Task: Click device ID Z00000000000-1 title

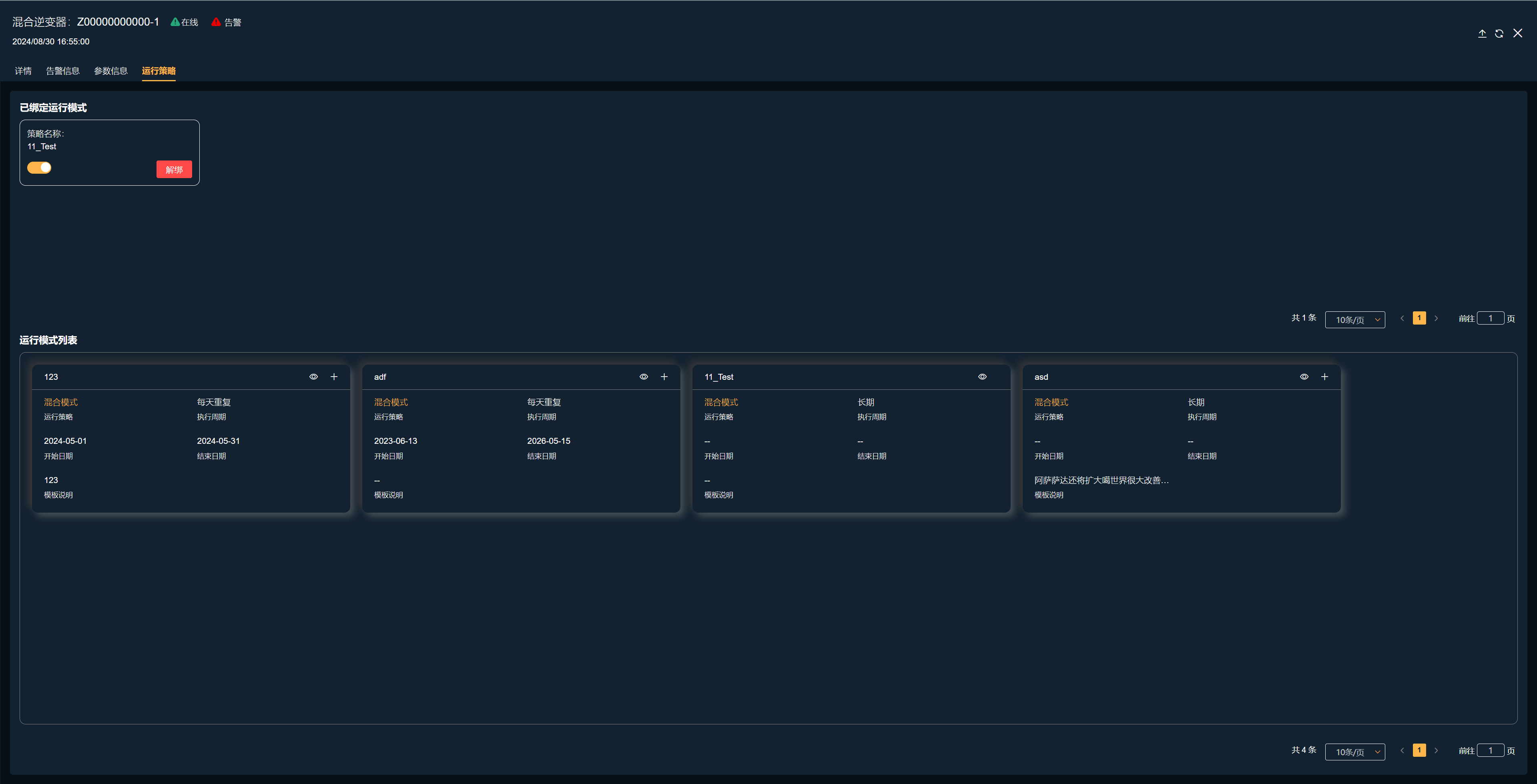Action: pyautogui.click(x=118, y=22)
